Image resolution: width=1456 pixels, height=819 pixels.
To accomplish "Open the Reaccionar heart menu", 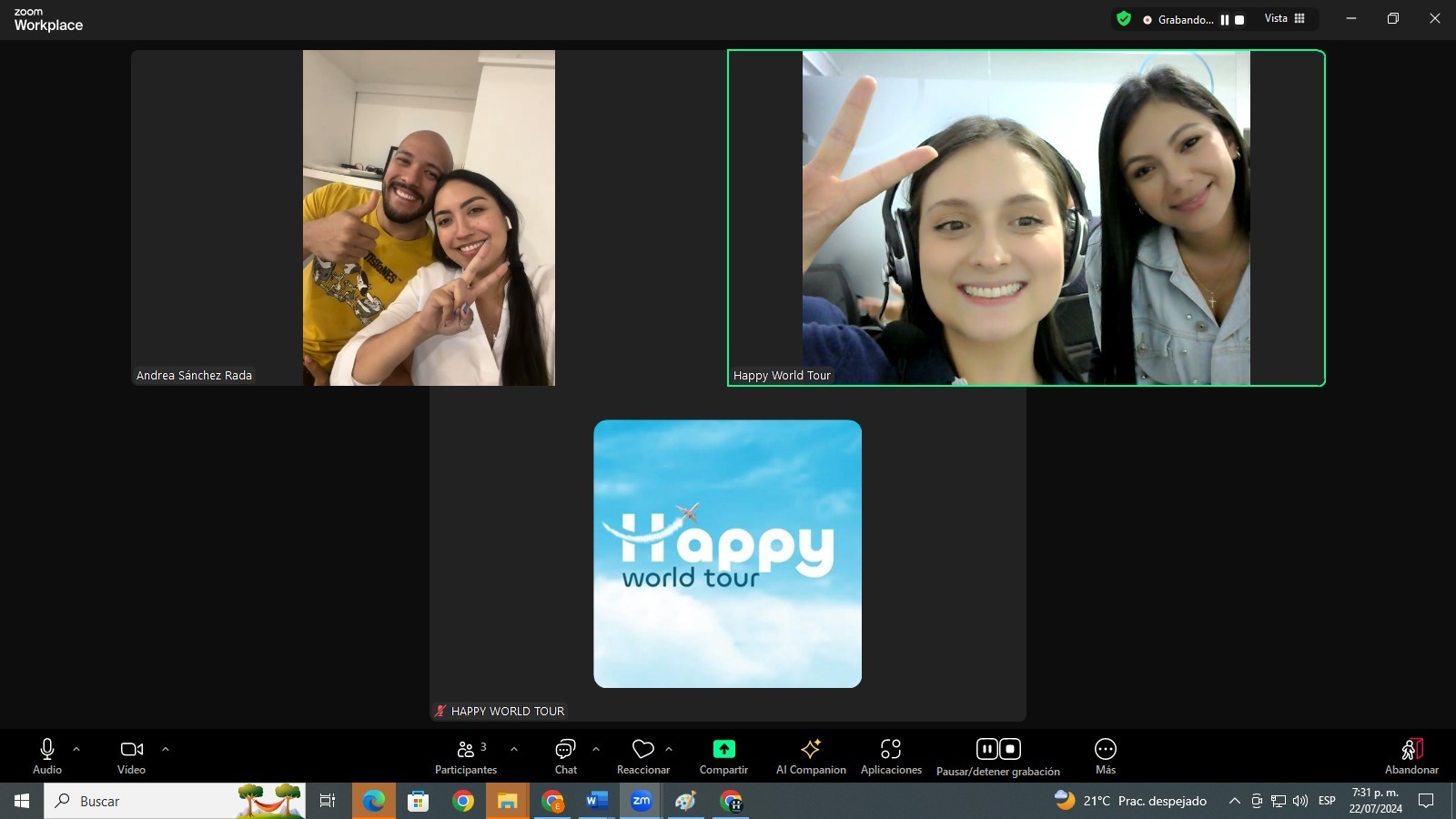I will pyautogui.click(x=643, y=756).
